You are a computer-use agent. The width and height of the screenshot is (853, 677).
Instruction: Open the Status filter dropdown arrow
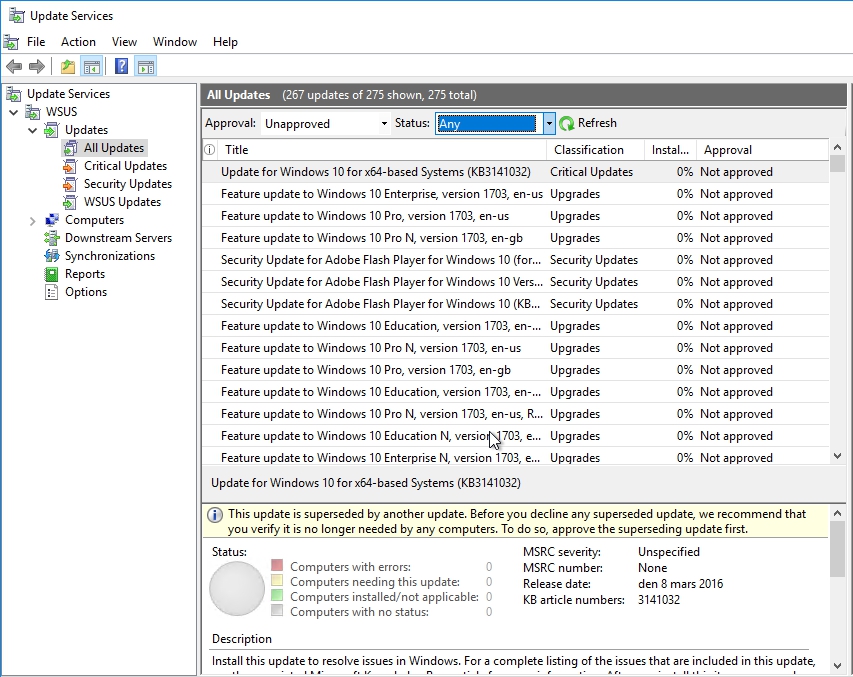pyautogui.click(x=549, y=124)
